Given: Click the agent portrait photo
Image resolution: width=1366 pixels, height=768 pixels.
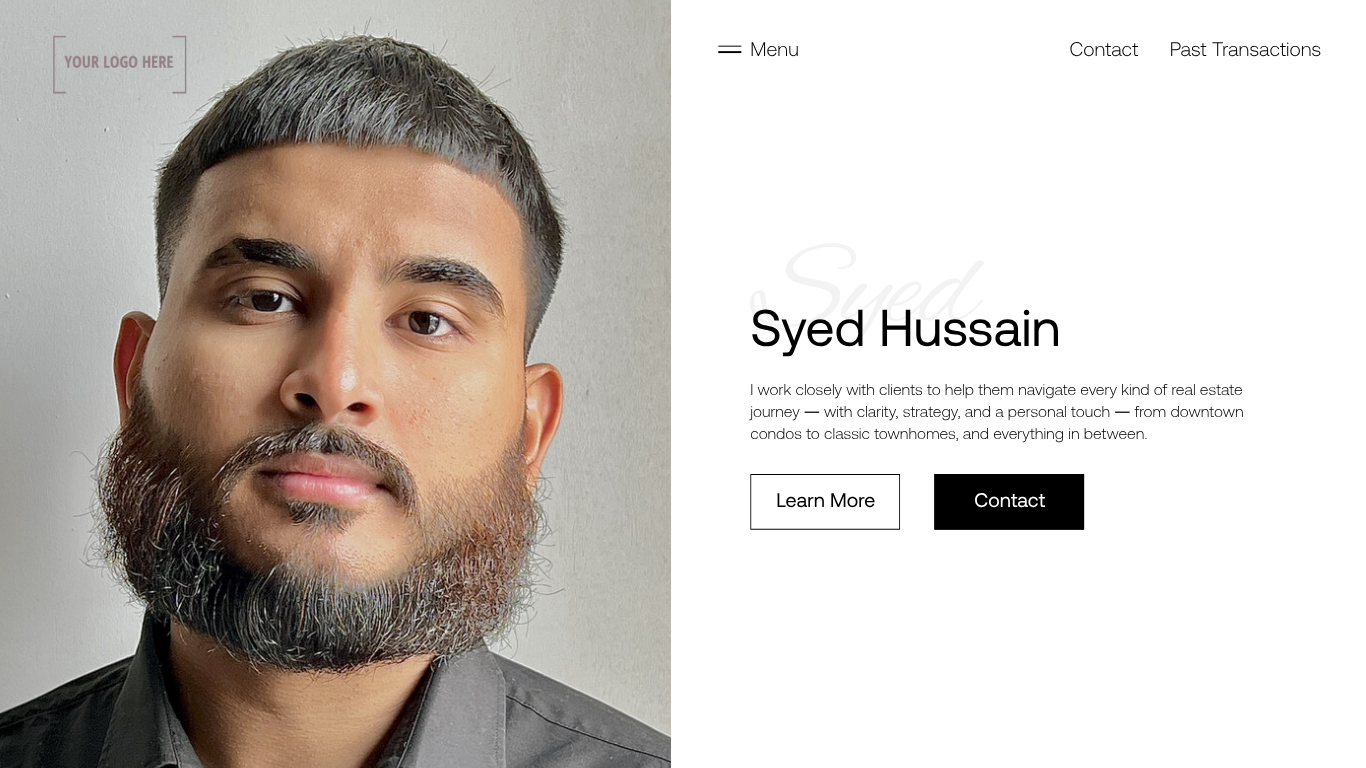Looking at the screenshot, I should click(335, 384).
